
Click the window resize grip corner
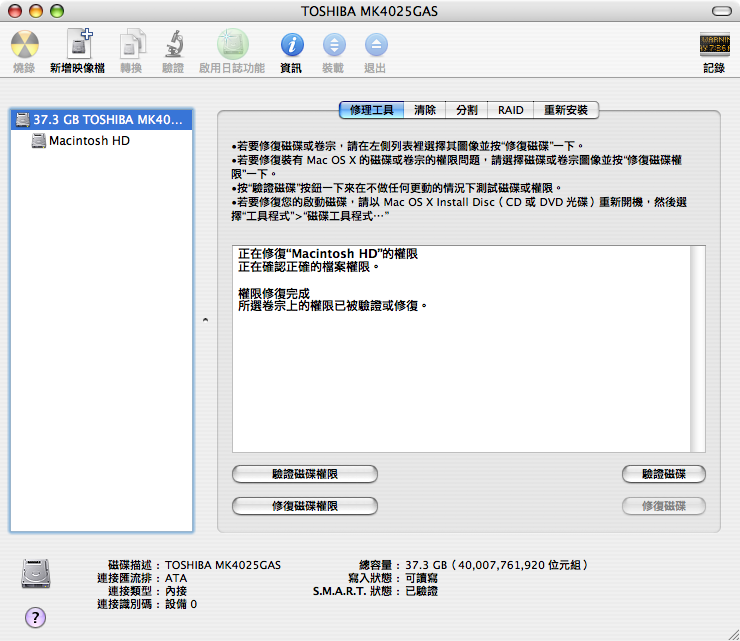click(733, 635)
